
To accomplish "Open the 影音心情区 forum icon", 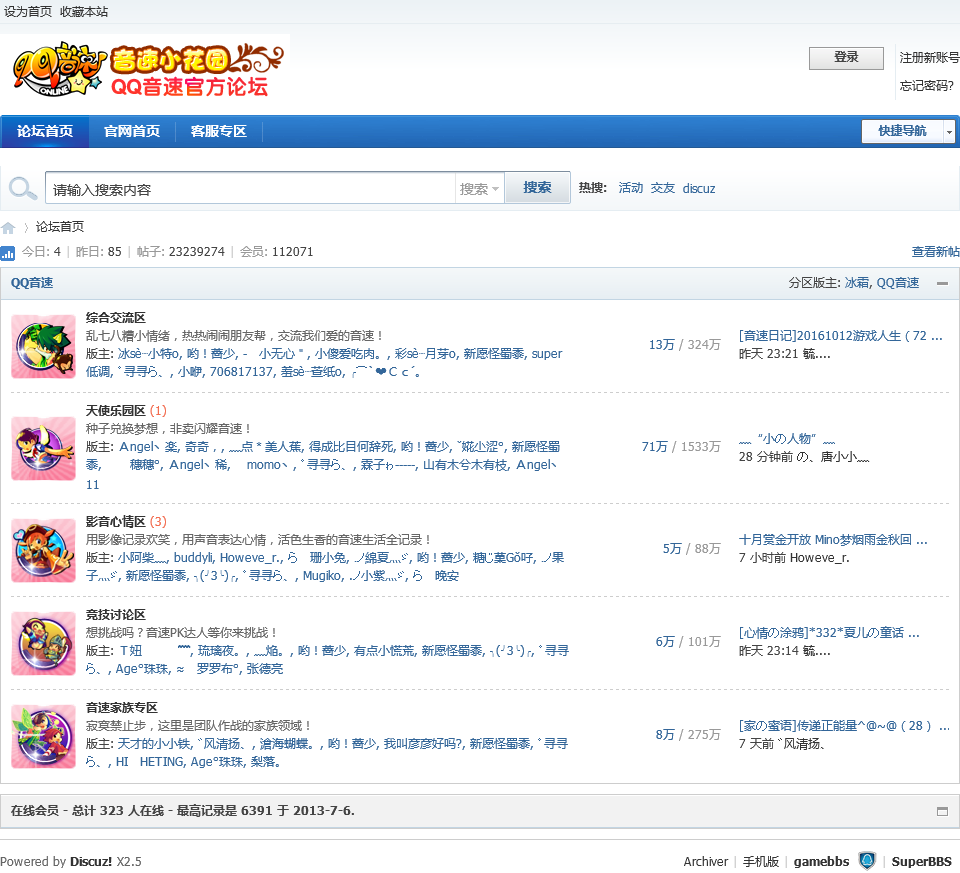I will click(x=43, y=550).
